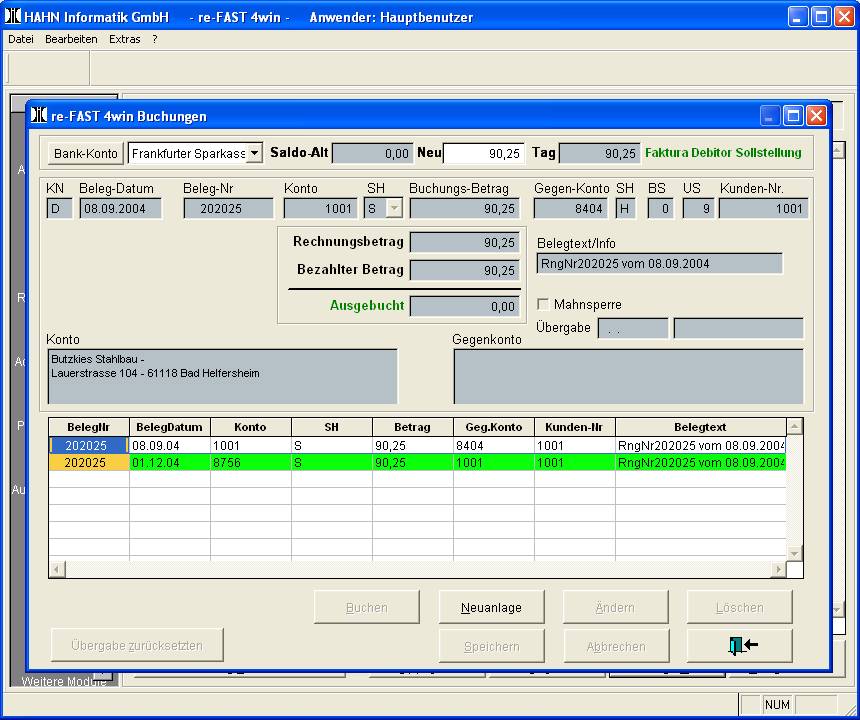Minimize the HAHN Informatik main window
This screenshot has width=860, height=720.
pyautogui.click(x=798, y=17)
